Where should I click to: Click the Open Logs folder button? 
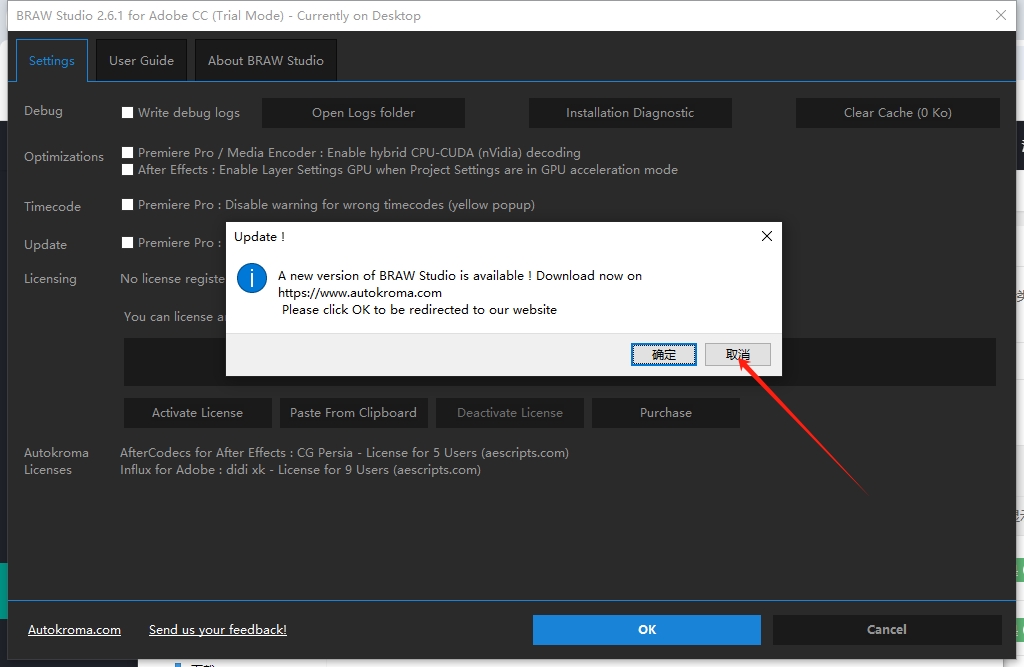pyautogui.click(x=363, y=113)
